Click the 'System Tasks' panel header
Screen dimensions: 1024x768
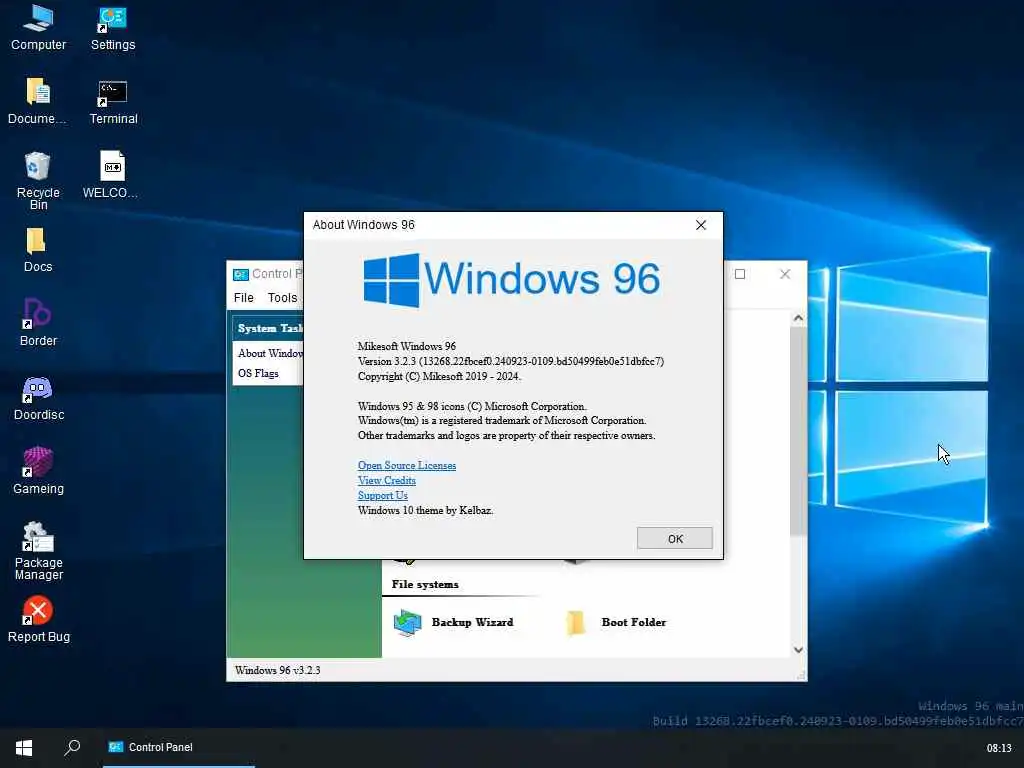pos(269,328)
